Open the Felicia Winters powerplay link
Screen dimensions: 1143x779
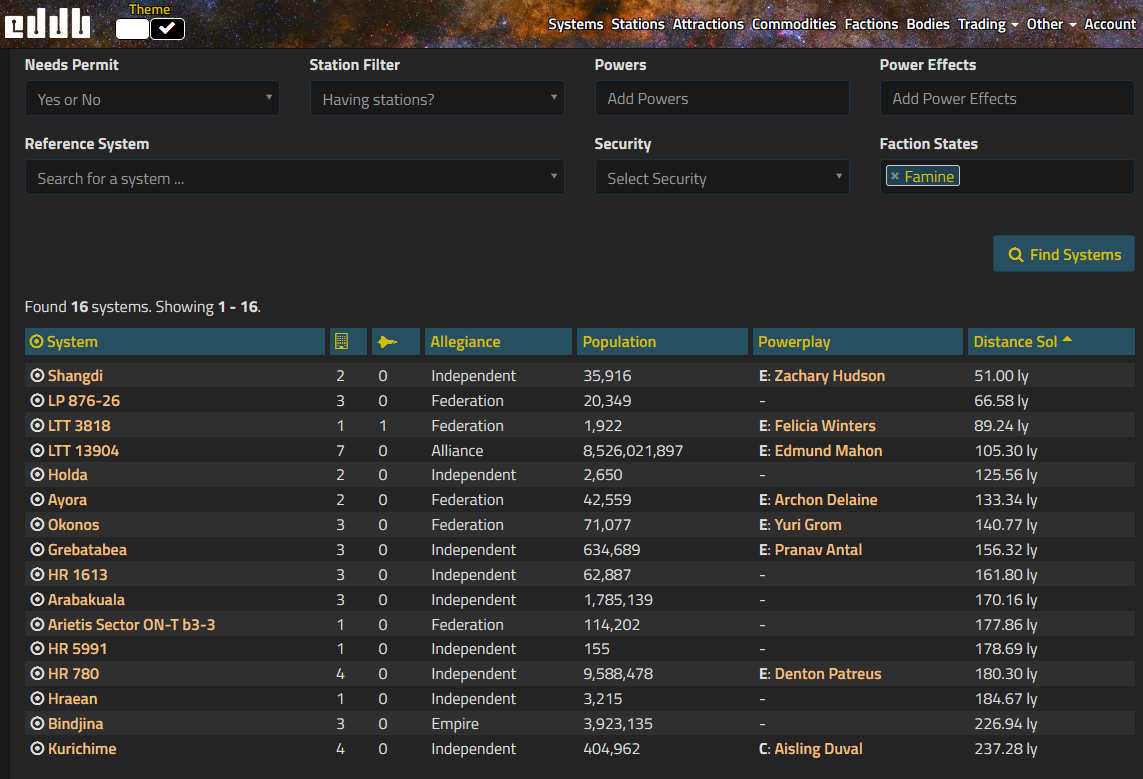click(825, 426)
